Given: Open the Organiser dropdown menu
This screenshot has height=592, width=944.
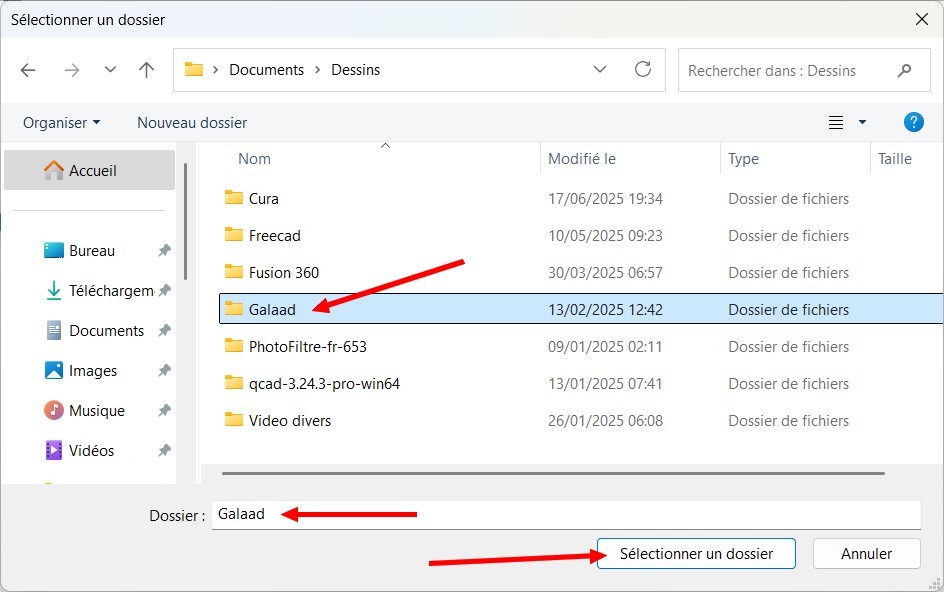Looking at the screenshot, I should click(62, 123).
